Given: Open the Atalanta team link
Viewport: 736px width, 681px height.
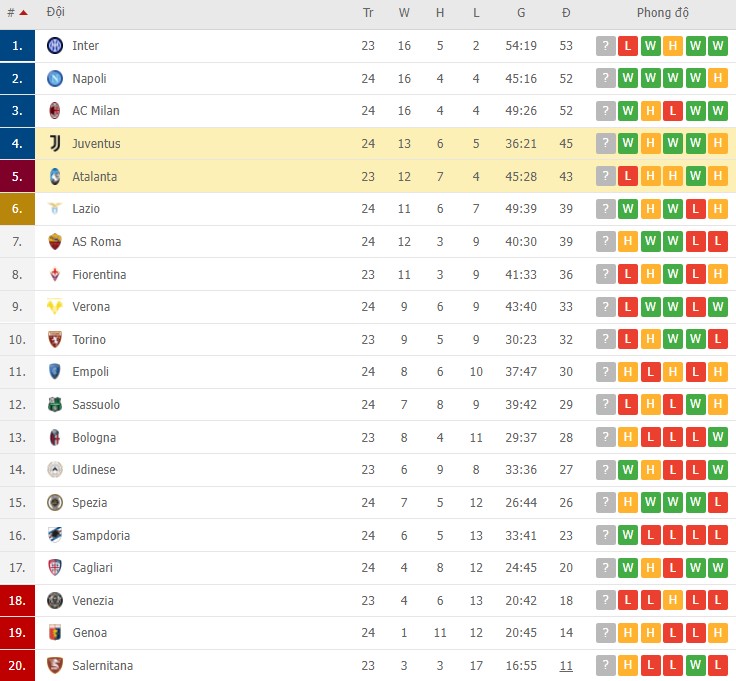Looking at the screenshot, I should (x=94, y=176).
